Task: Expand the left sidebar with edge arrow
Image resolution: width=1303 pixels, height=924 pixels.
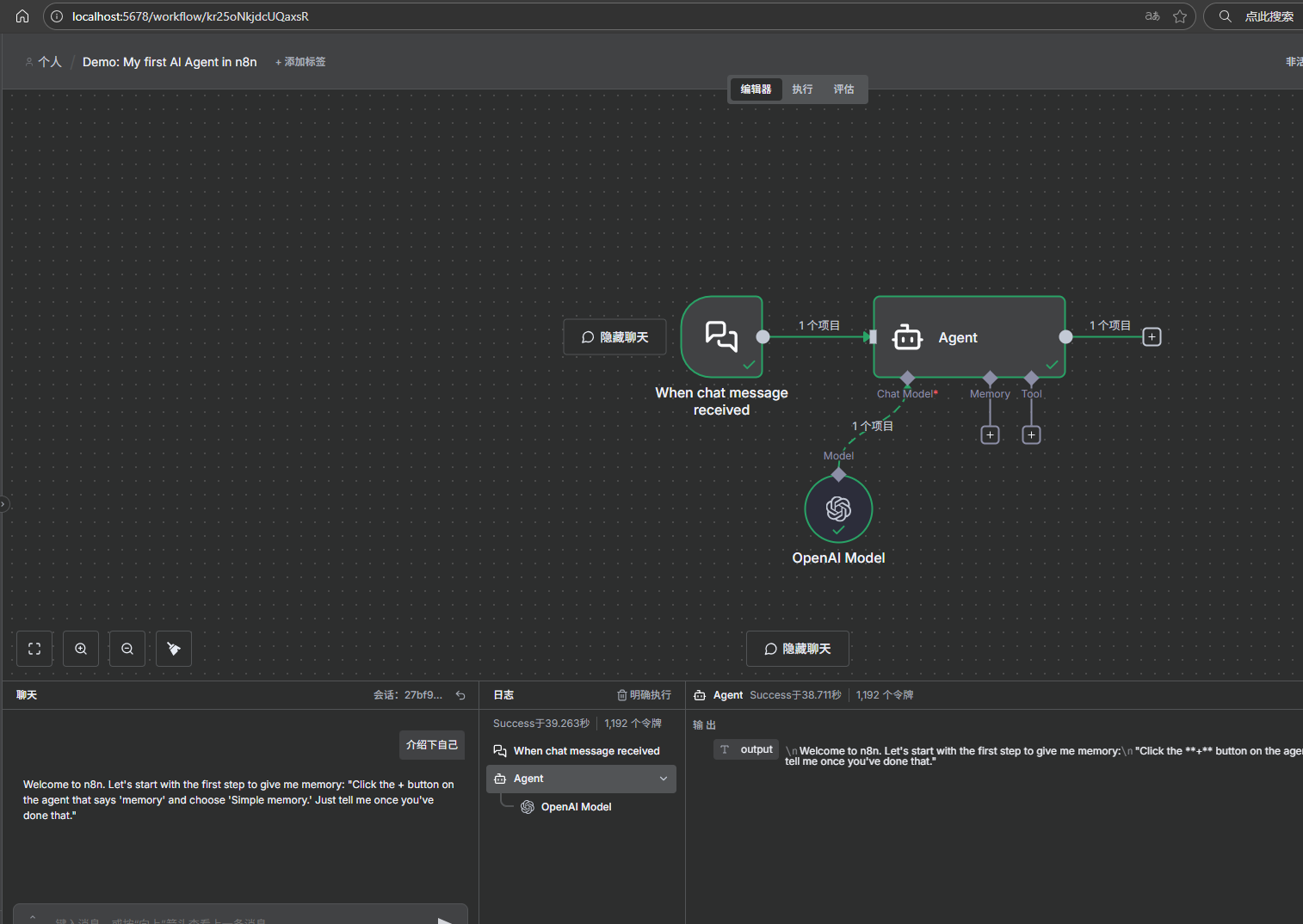Action: pos(3,504)
